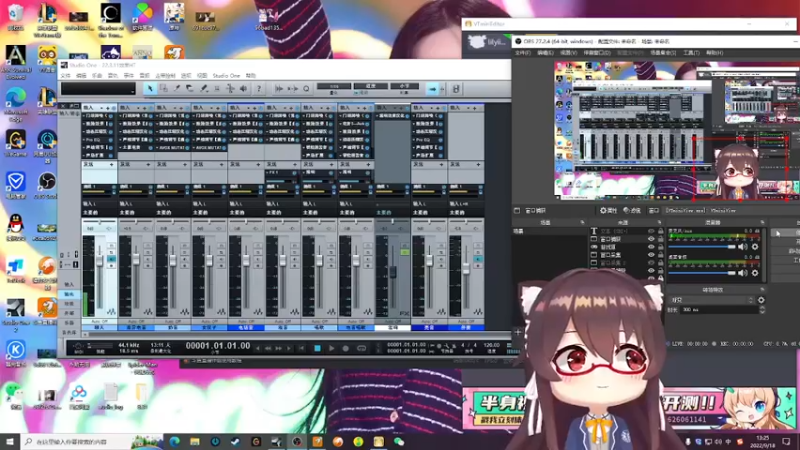Viewport: 800px width, 450px height.
Task: Open the middle timebase dropdown in Studio One toolbar
Action: coord(370,86)
